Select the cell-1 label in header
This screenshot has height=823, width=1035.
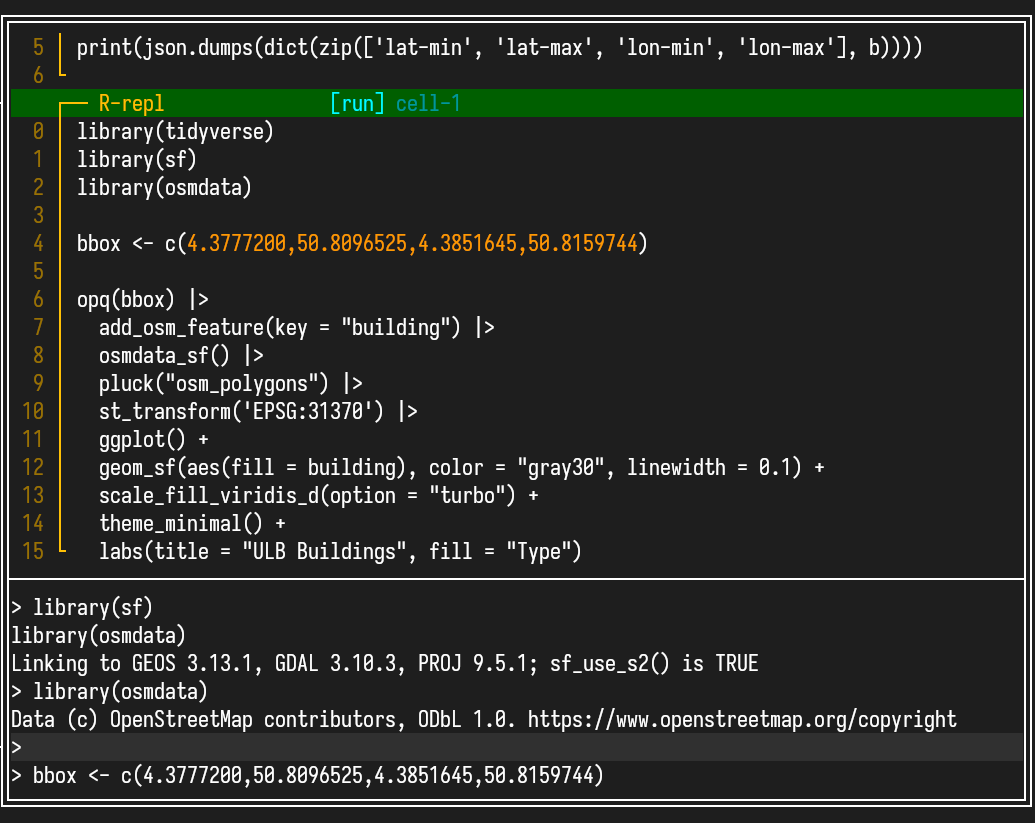(x=428, y=103)
